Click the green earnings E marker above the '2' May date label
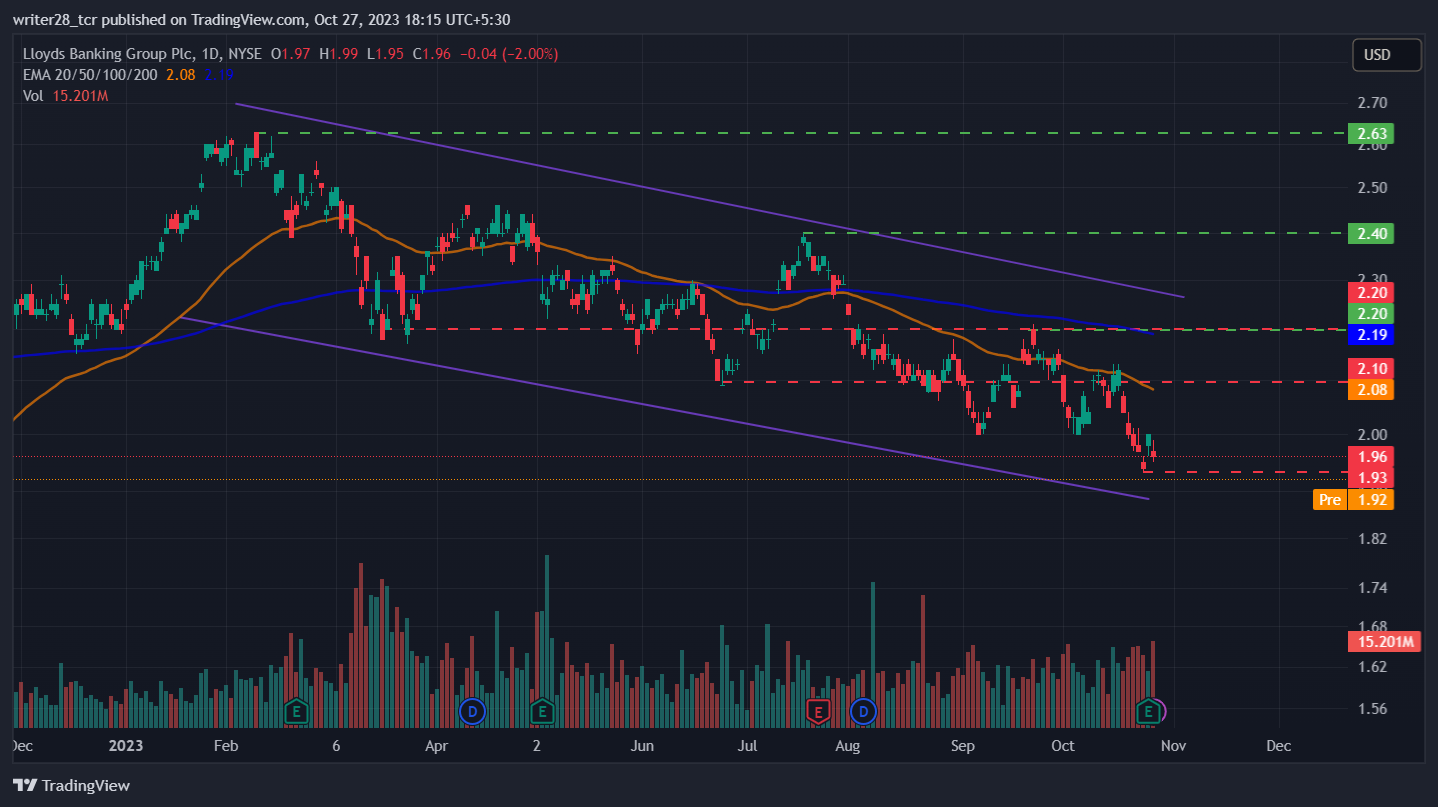The height and width of the screenshot is (807, 1438). click(x=542, y=712)
